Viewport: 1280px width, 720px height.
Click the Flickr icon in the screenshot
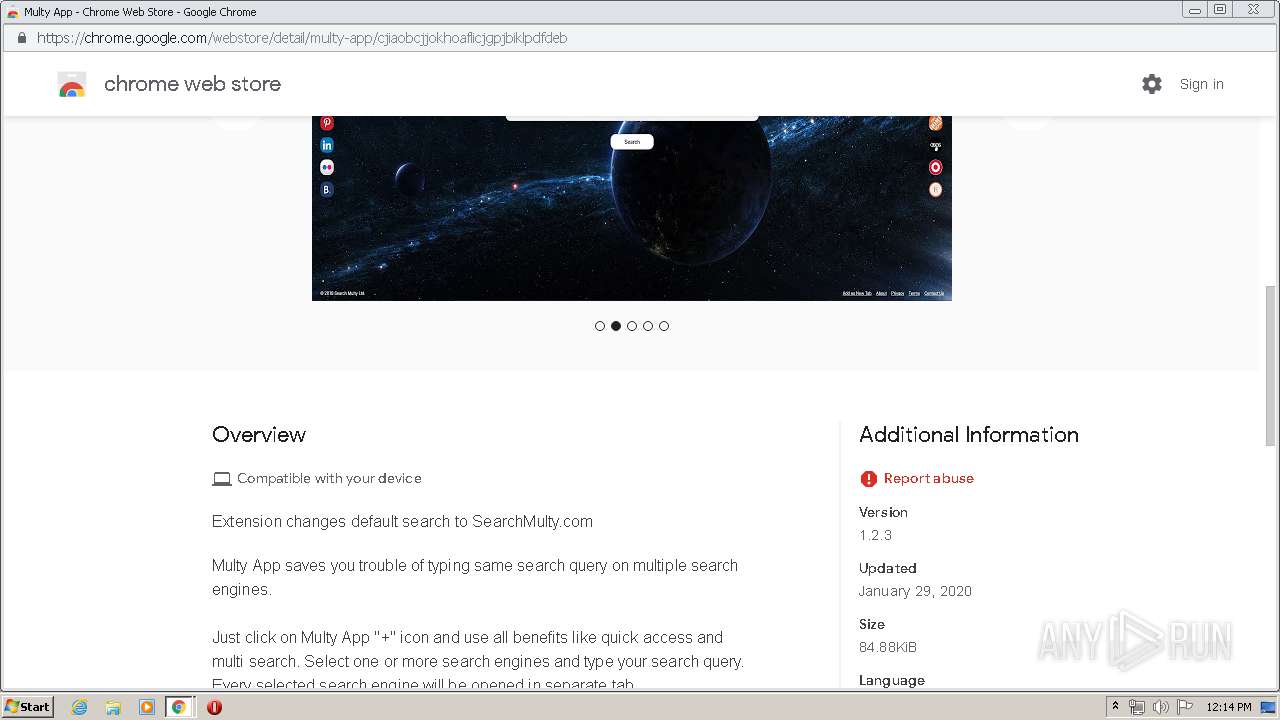coord(326,167)
